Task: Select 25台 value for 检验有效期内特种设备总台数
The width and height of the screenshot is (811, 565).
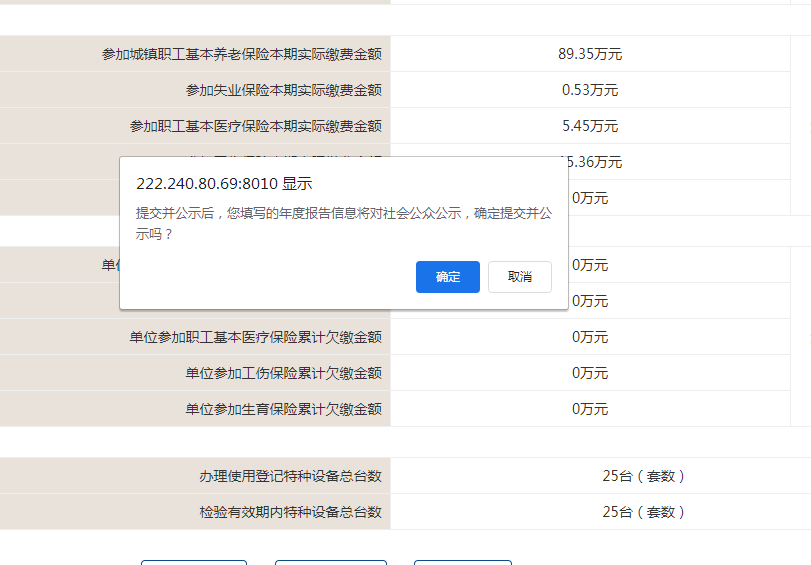Action: 644,512
